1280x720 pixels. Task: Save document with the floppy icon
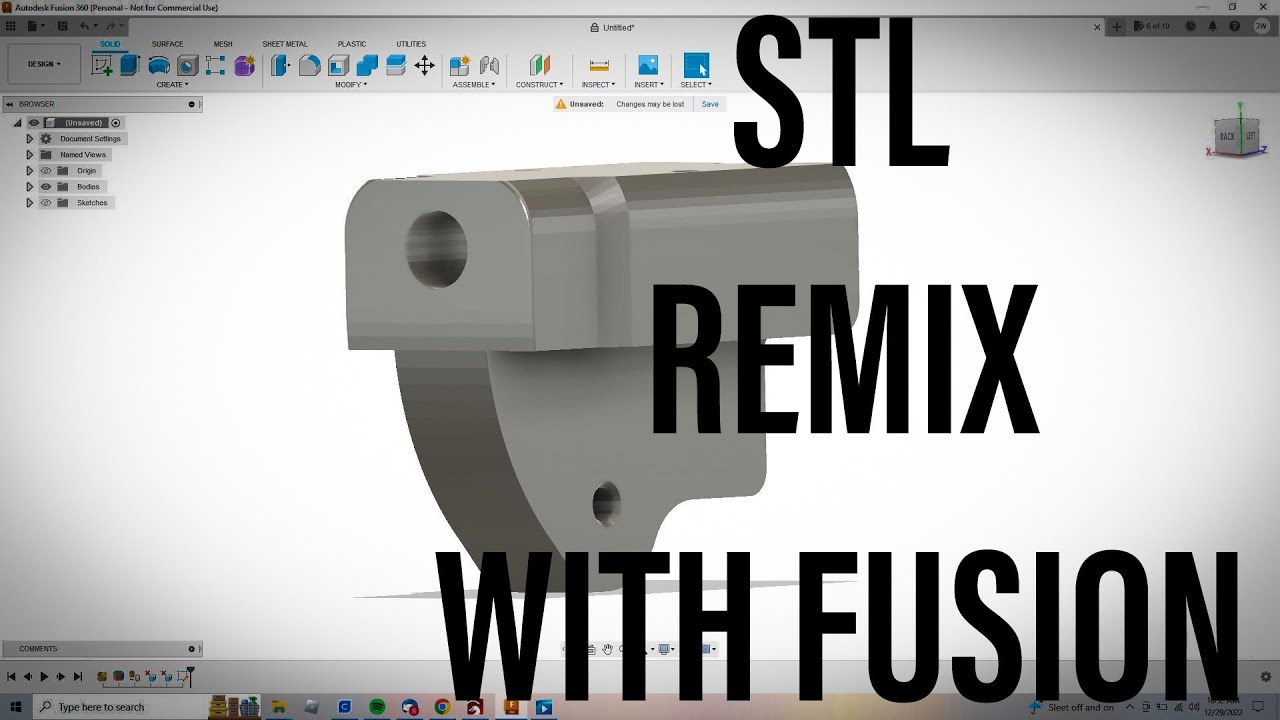62,26
